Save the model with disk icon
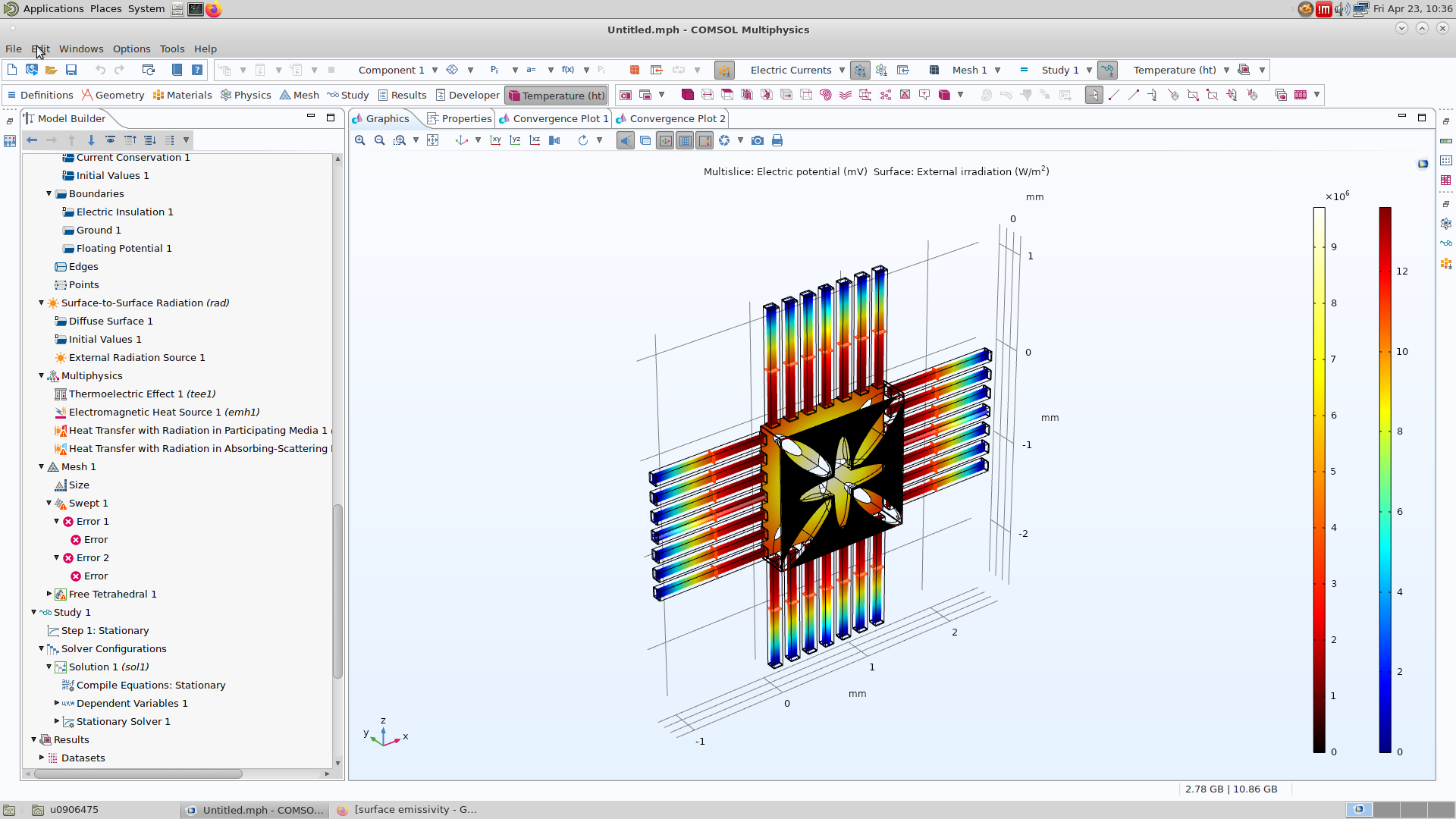 pos(71,70)
